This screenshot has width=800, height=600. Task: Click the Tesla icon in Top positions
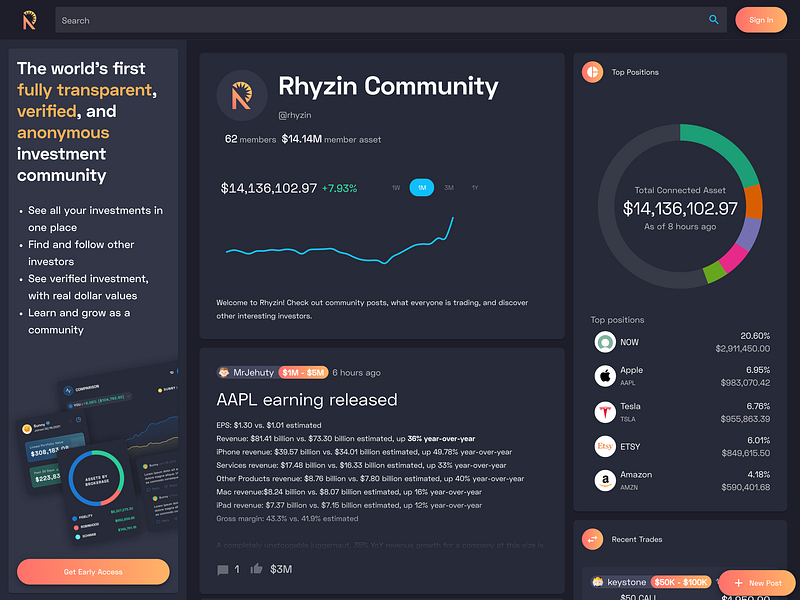coord(605,410)
